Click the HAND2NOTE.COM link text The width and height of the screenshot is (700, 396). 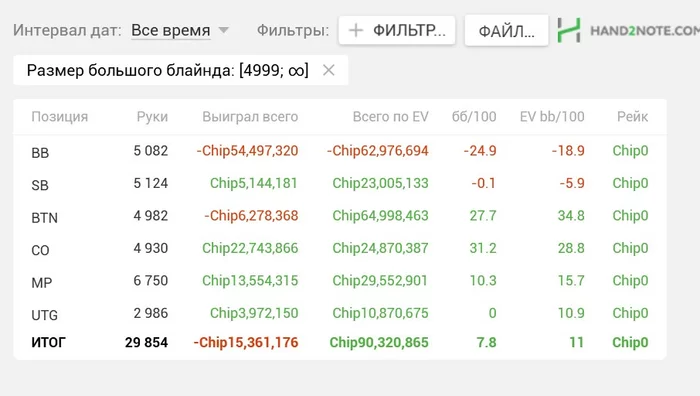[645, 31]
